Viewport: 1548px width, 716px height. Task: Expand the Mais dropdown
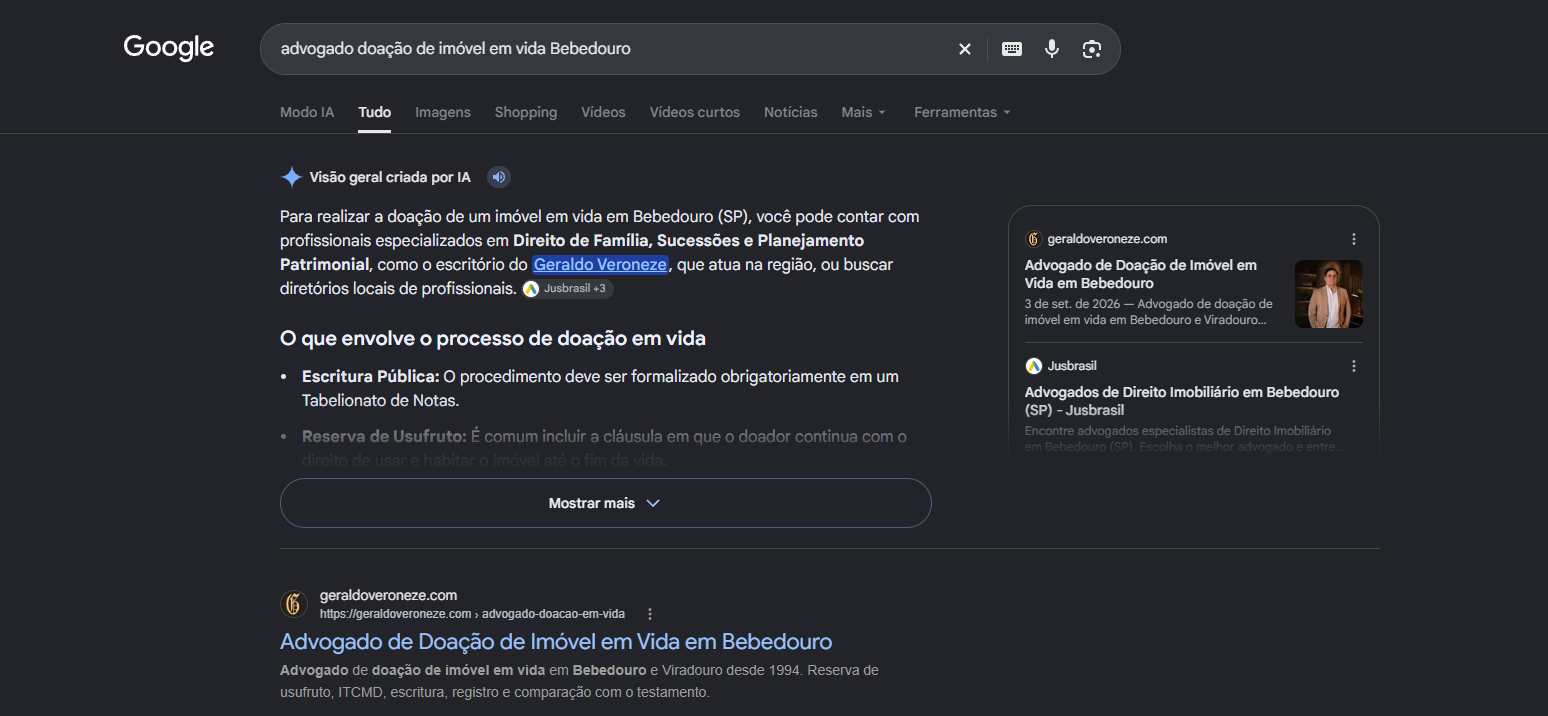pos(864,112)
